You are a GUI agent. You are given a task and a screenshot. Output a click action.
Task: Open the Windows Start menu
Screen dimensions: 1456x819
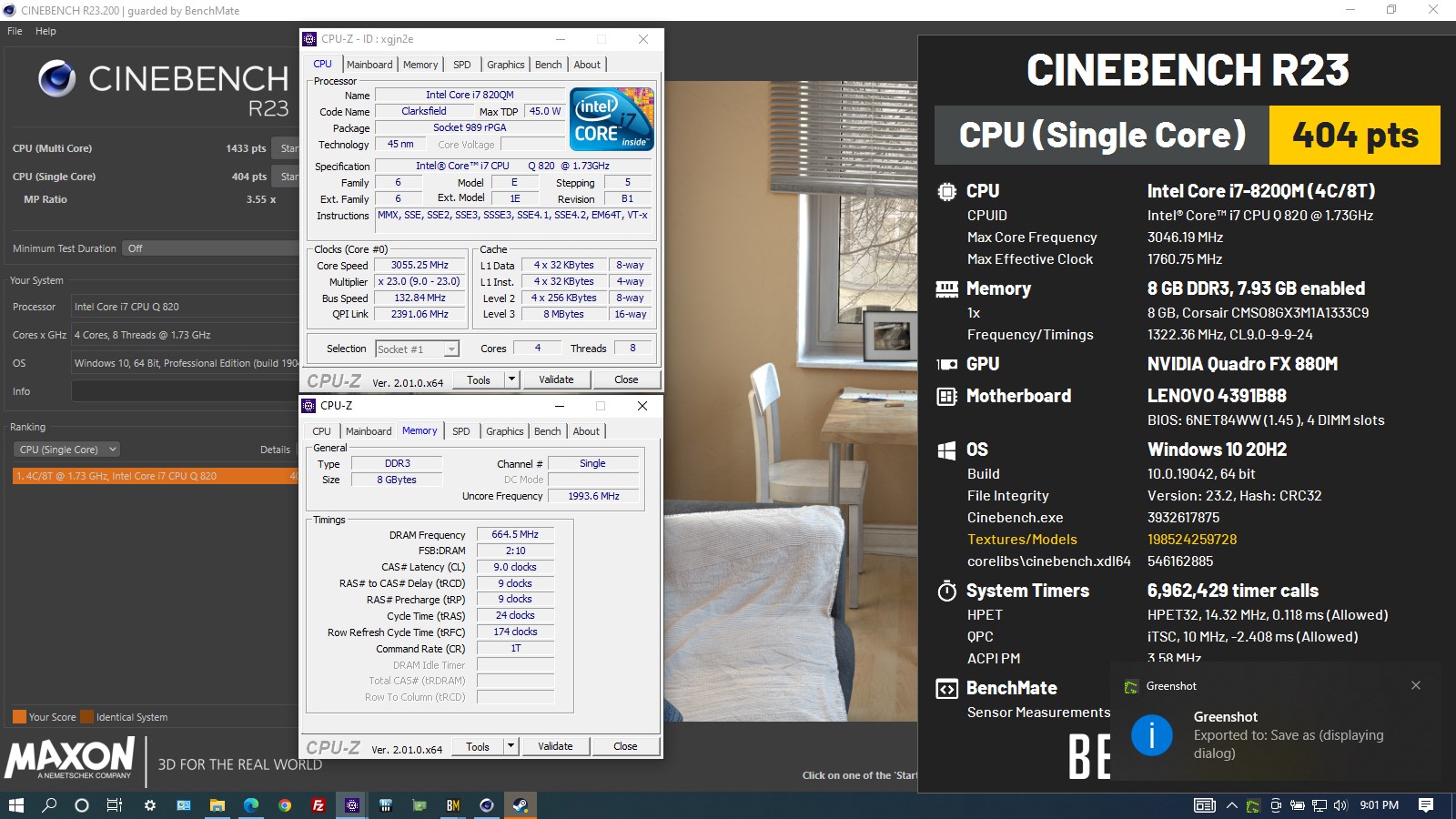coord(15,805)
